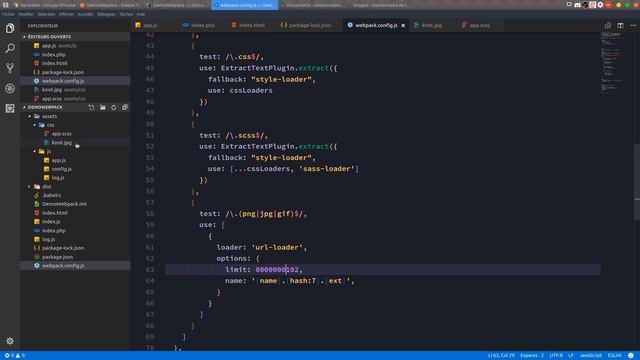Click the system settings gear tray icon
The image size is (640, 360).
(600, 5)
